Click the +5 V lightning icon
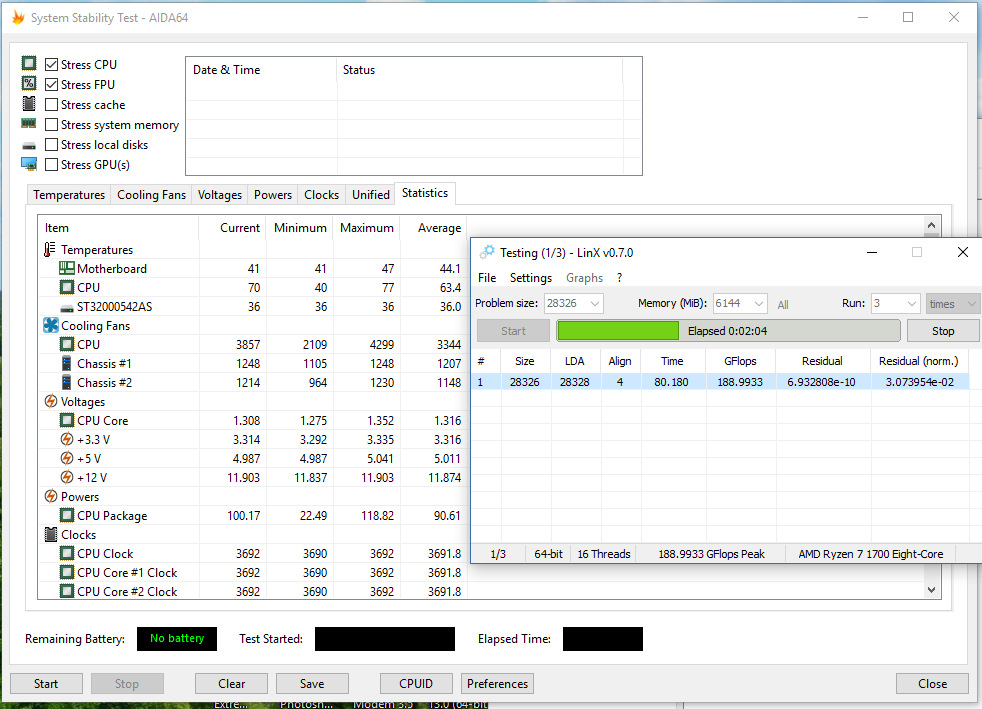Viewport: 982px width, 709px height. tap(66, 458)
